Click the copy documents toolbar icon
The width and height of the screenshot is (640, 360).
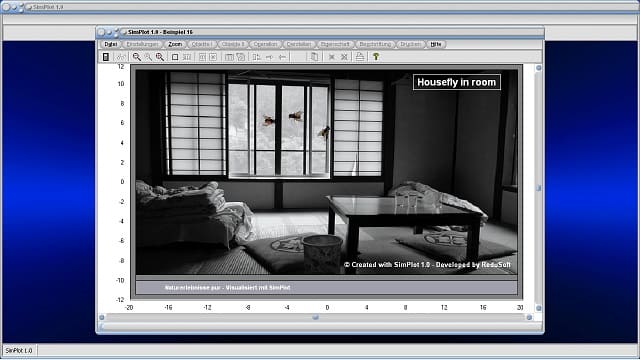(314, 57)
